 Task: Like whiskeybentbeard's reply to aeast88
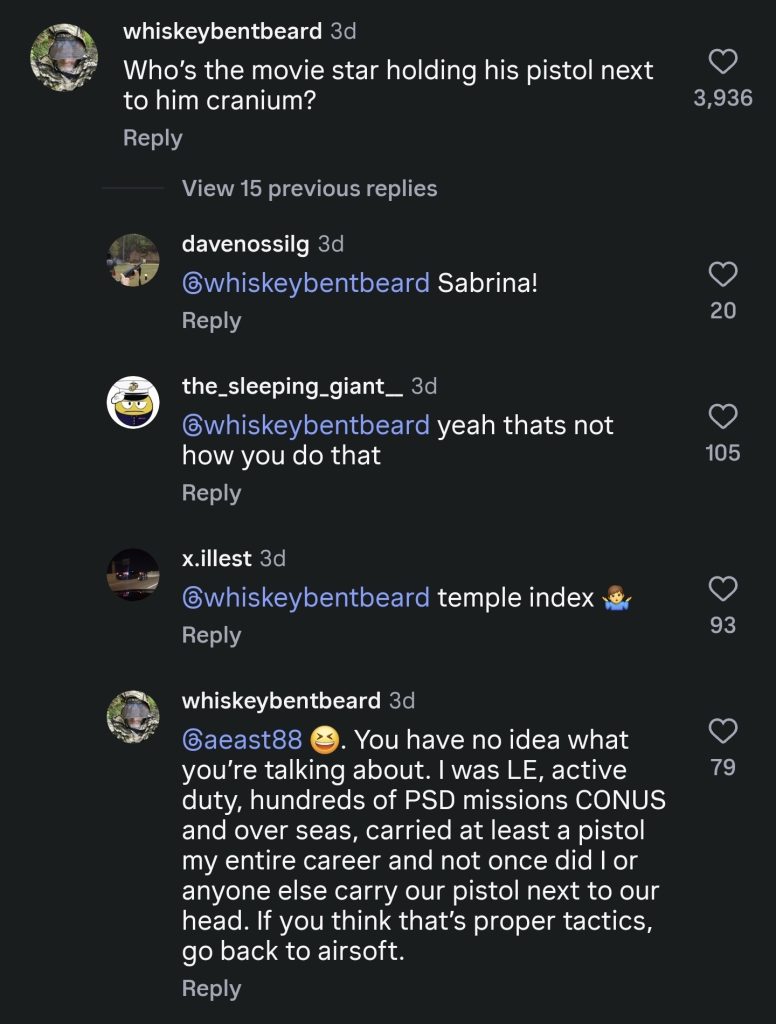click(722, 730)
